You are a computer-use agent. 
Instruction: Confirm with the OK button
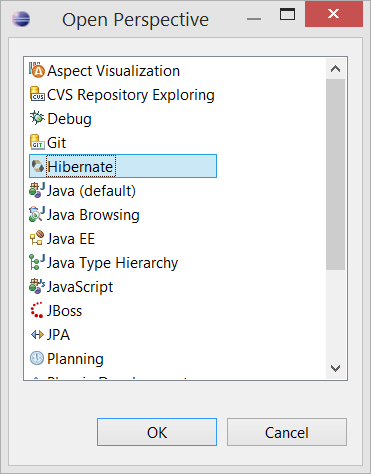click(x=157, y=432)
